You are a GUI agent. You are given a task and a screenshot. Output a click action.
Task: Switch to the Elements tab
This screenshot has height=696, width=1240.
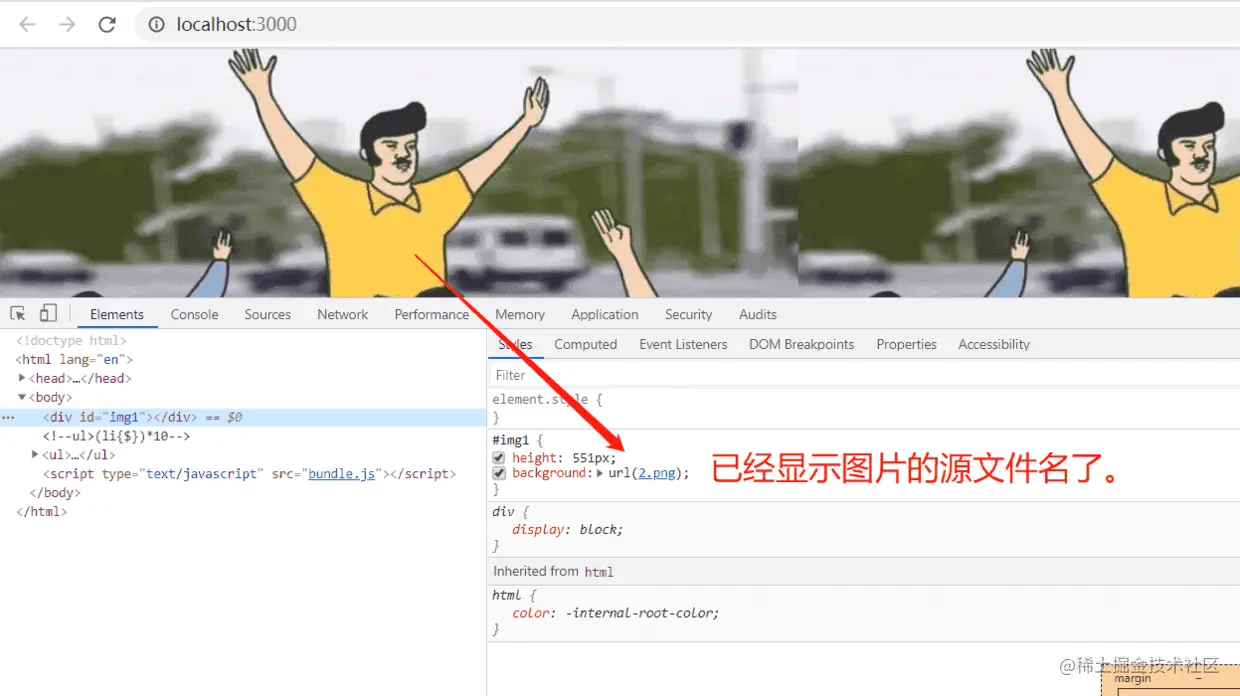[117, 314]
